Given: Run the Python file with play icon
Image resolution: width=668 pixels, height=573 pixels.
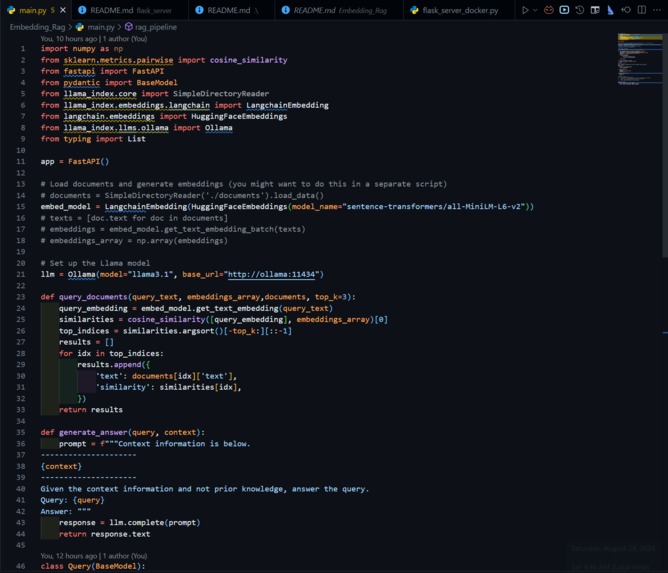Looking at the screenshot, I should [525, 10].
